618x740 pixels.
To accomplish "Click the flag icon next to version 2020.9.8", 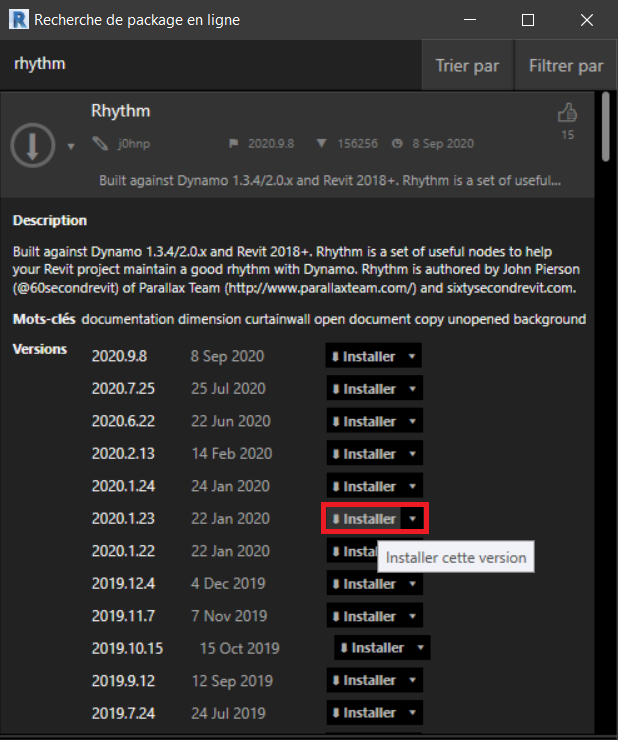I will (234, 144).
